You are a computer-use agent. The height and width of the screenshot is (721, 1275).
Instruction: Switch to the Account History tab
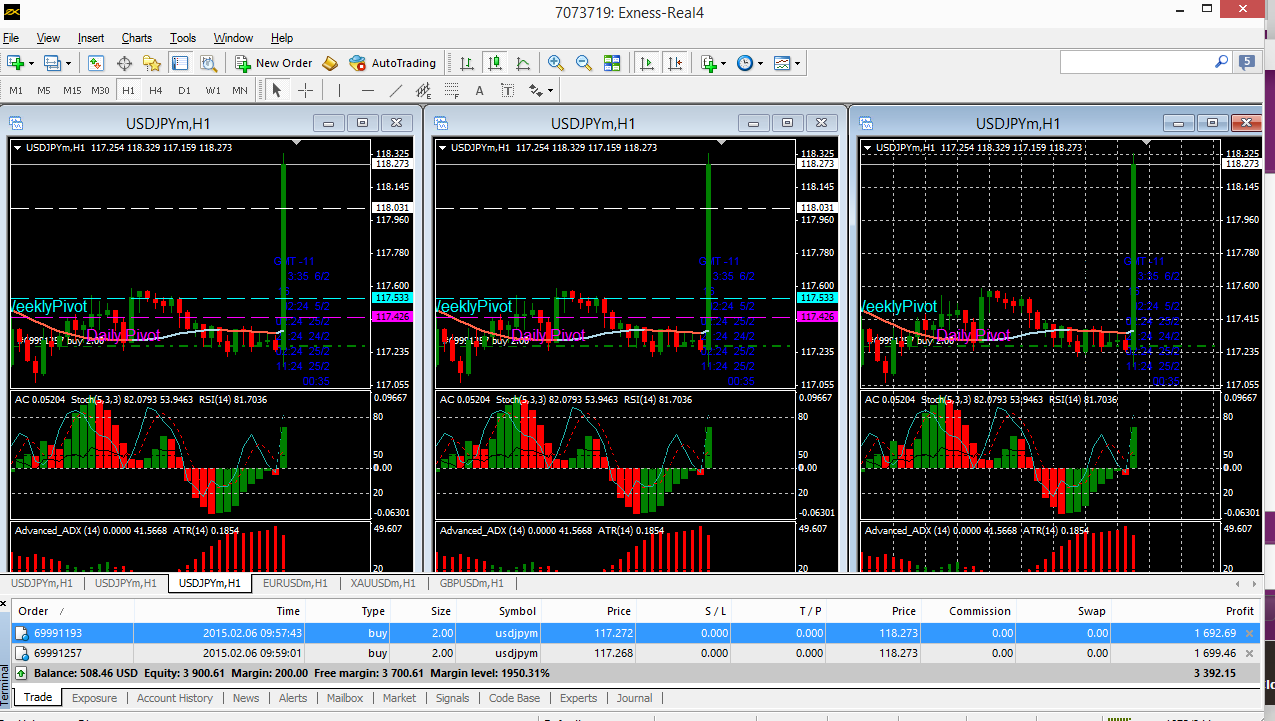point(175,698)
